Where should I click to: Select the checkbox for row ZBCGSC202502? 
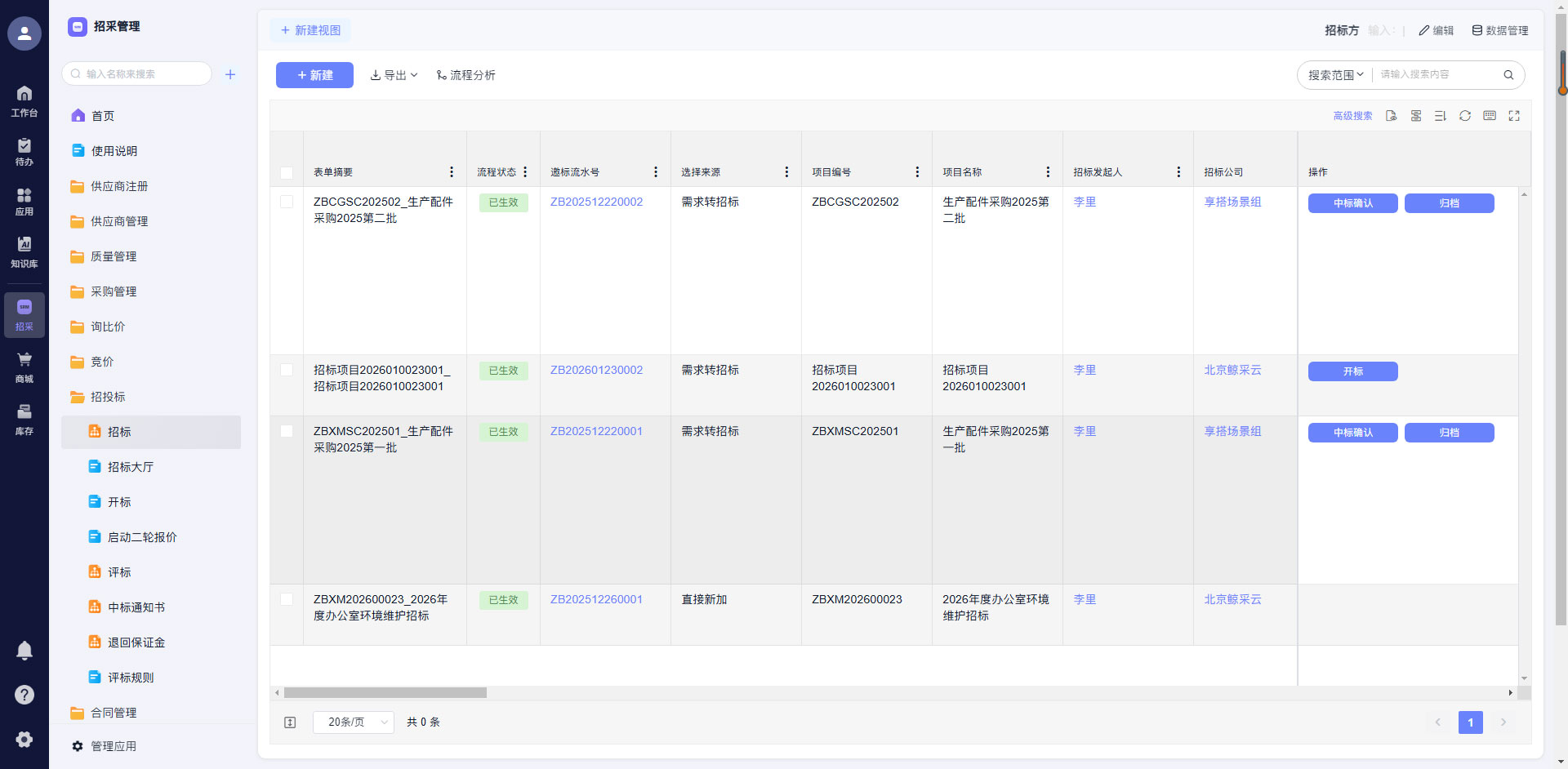pos(287,202)
